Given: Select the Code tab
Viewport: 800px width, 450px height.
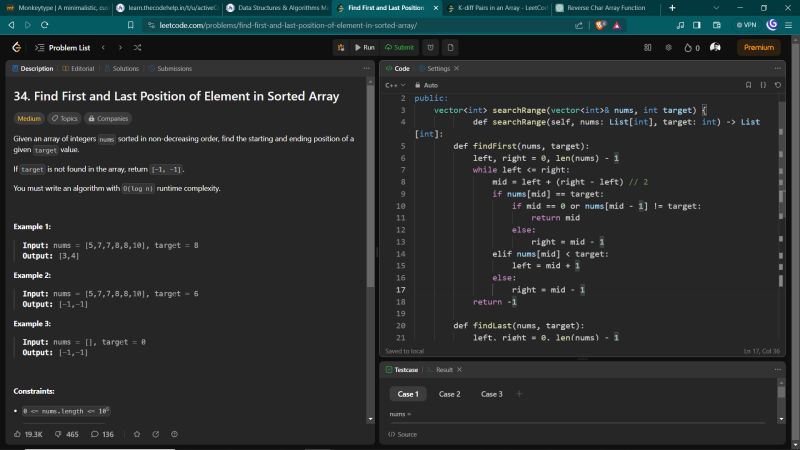Looking at the screenshot, I should [x=398, y=68].
